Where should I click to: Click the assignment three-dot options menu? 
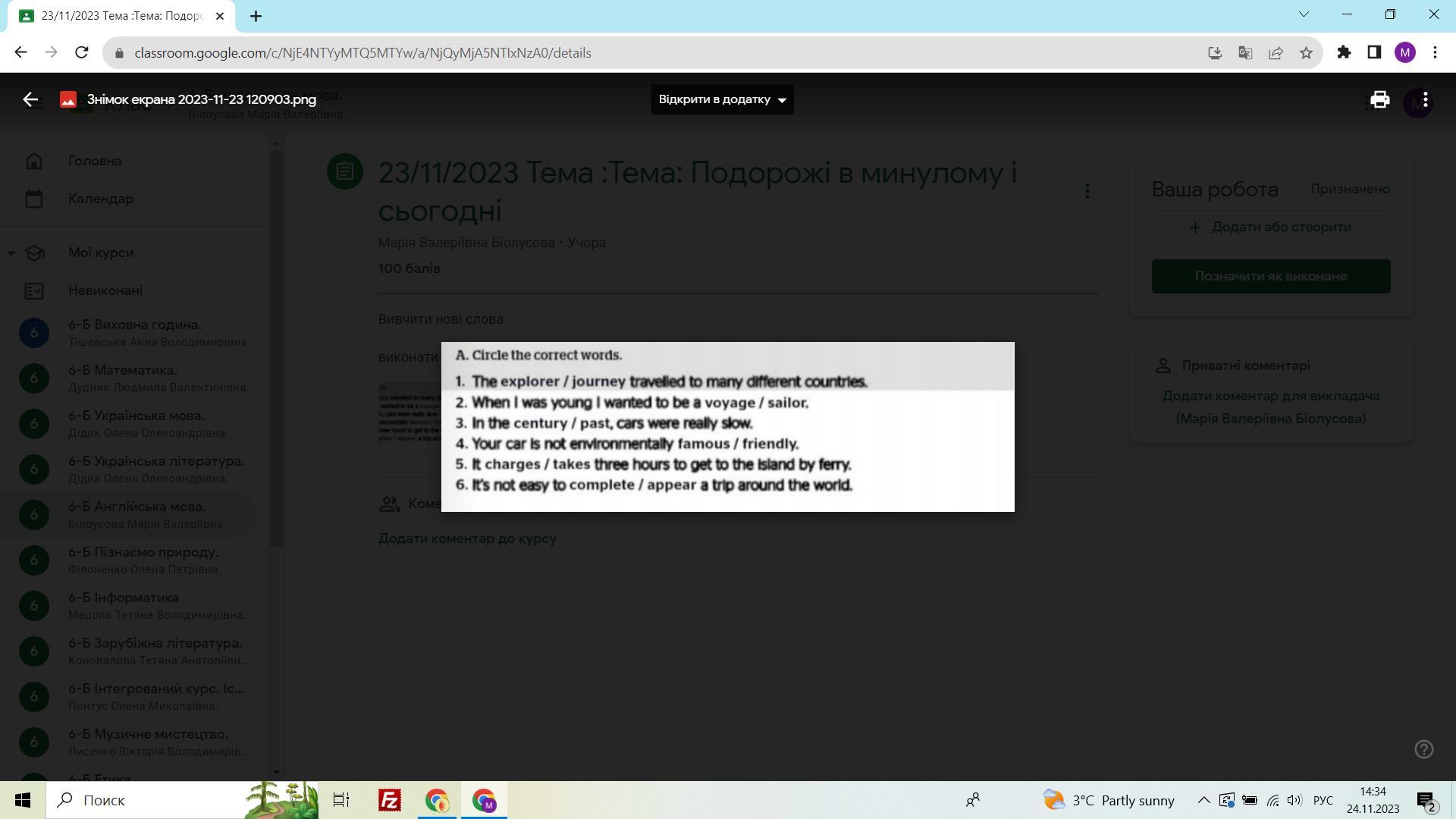coord(1087,191)
